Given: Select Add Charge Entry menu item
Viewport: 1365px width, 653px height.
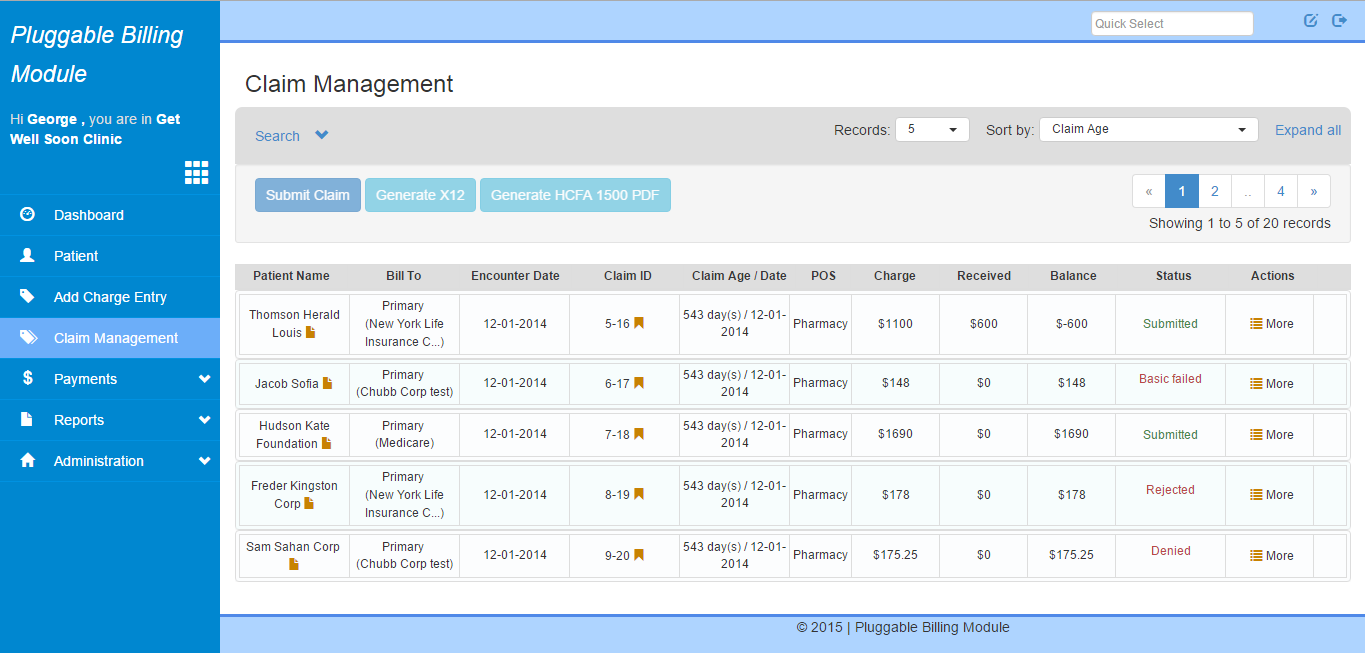Looking at the screenshot, I should click(110, 297).
